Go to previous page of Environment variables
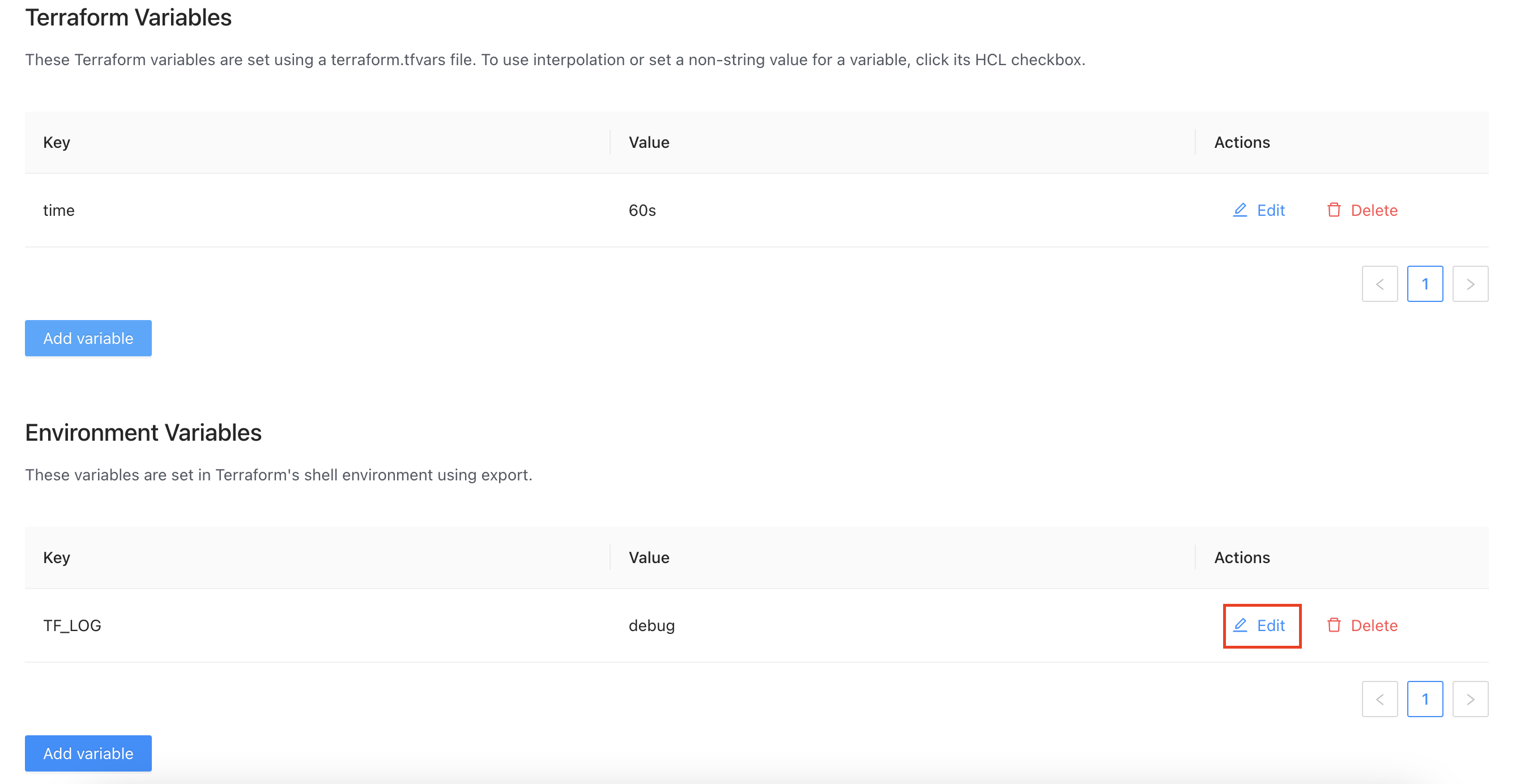 pyautogui.click(x=1379, y=699)
